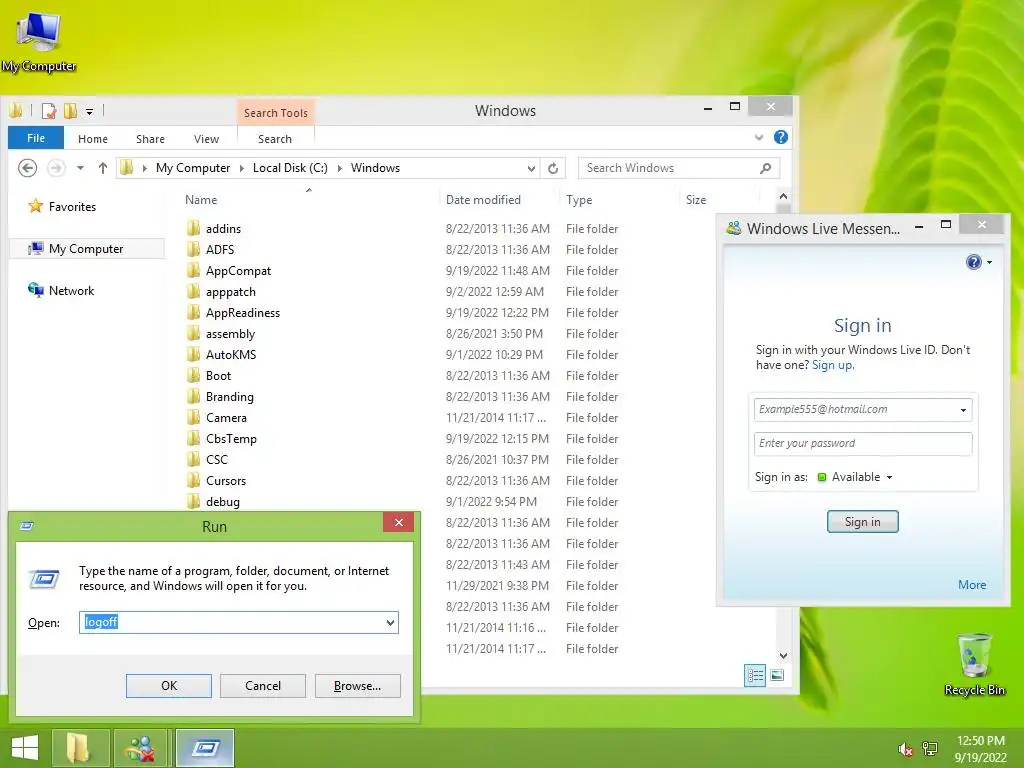Screen dimensions: 1024x768
Task: Click the taskbar clock showing 12:50 PM
Action: point(980,749)
